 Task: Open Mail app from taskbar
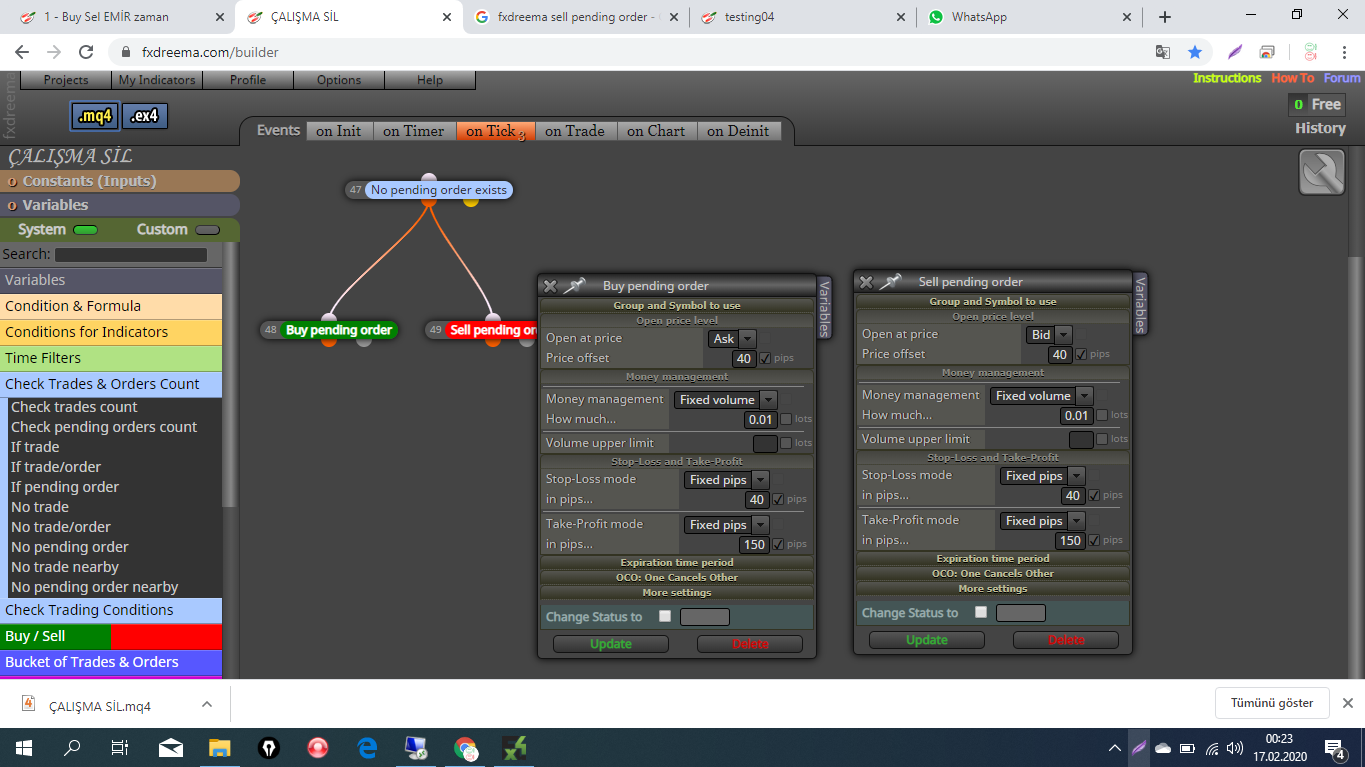coord(171,747)
